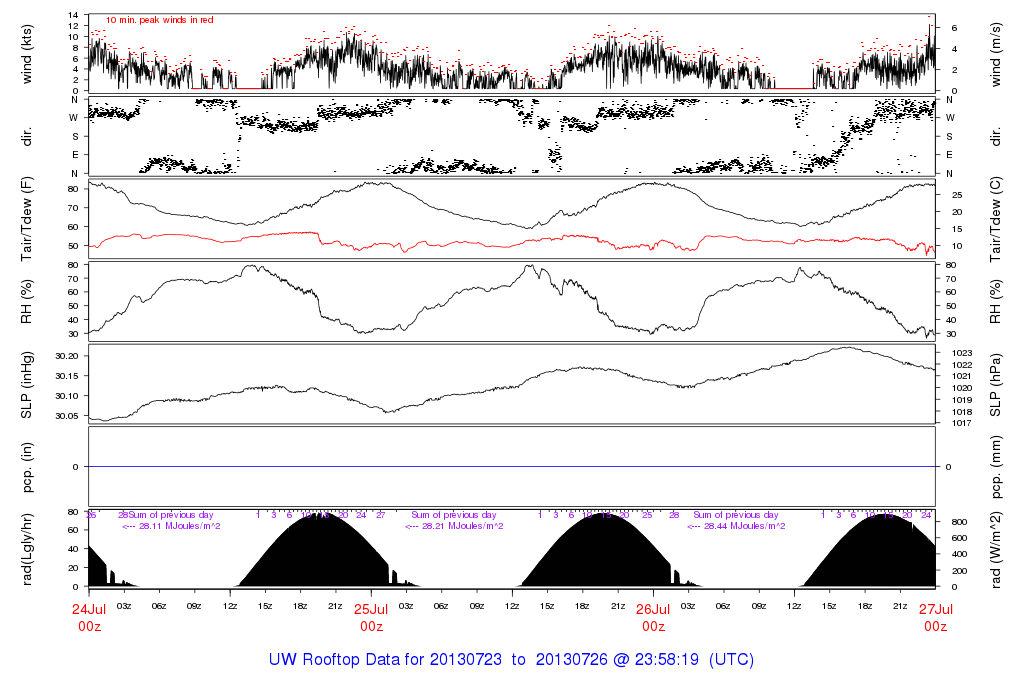The image size is (1024, 700).
Task: Select the pcp. (in) axis label
Action: [28, 466]
